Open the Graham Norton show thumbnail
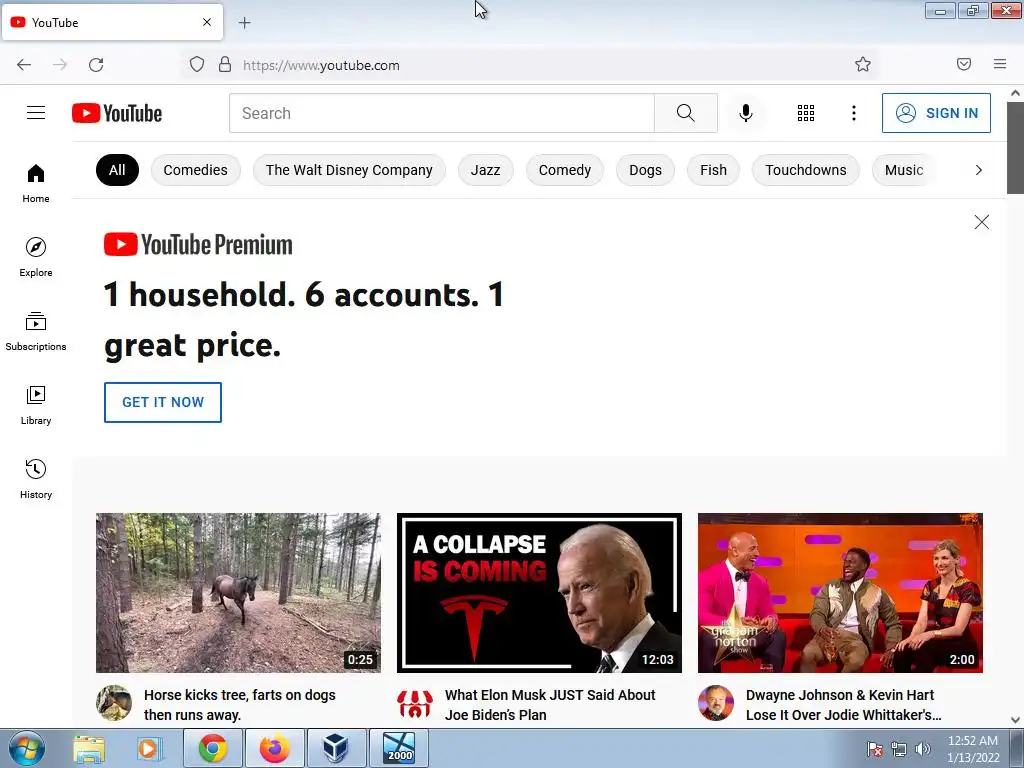The width and height of the screenshot is (1024, 768). click(840, 593)
